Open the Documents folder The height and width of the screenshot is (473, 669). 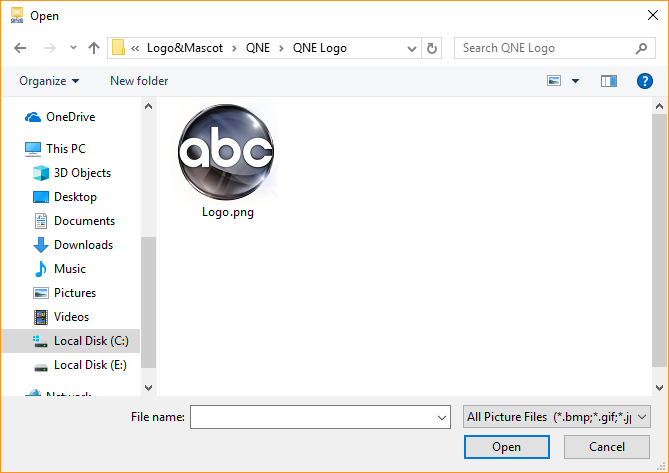click(84, 221)
